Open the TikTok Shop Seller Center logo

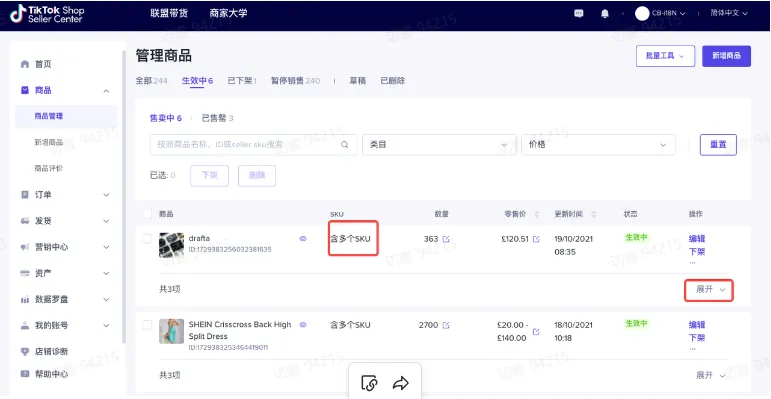[47, 14]
